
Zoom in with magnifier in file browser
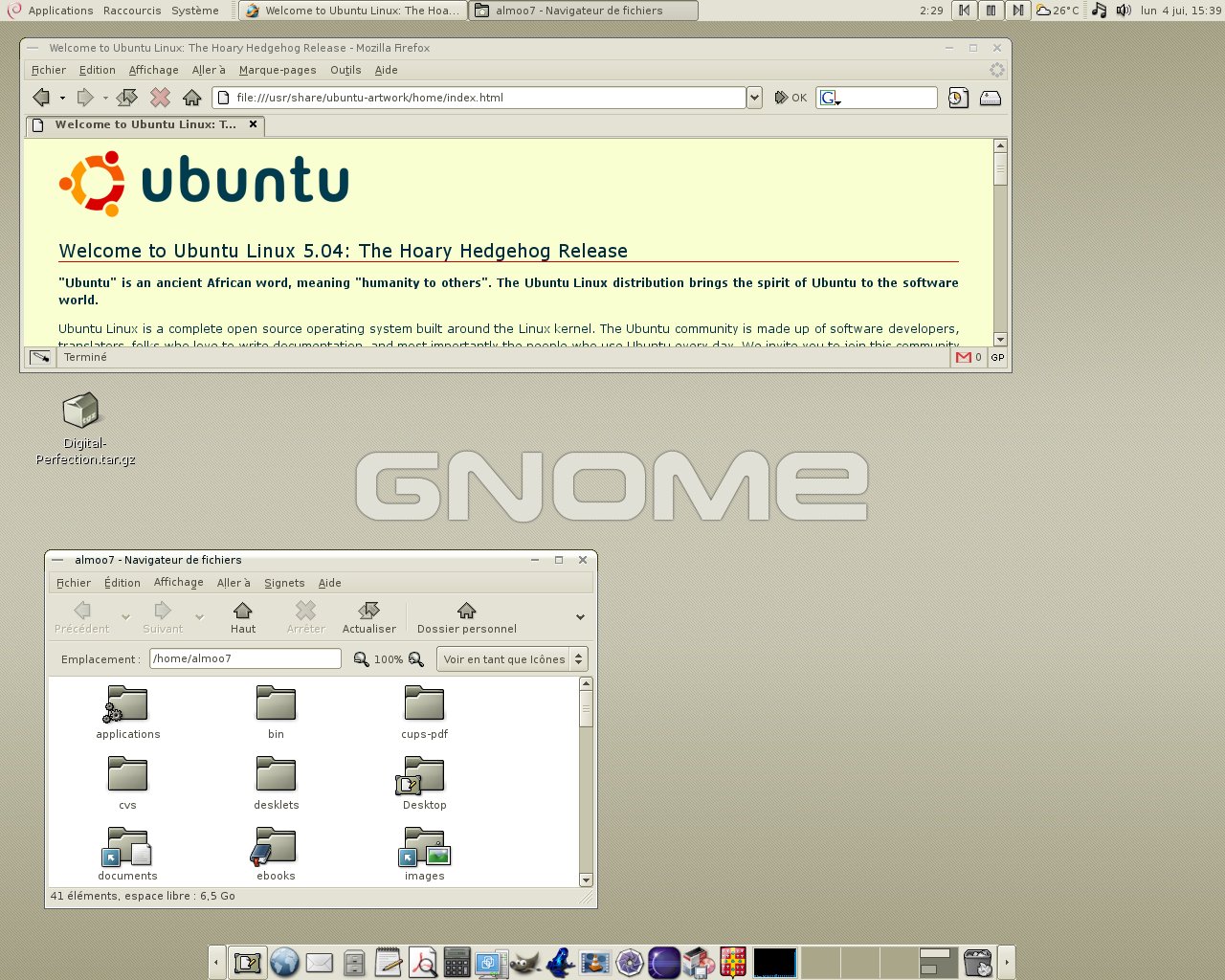coord(416,659)
